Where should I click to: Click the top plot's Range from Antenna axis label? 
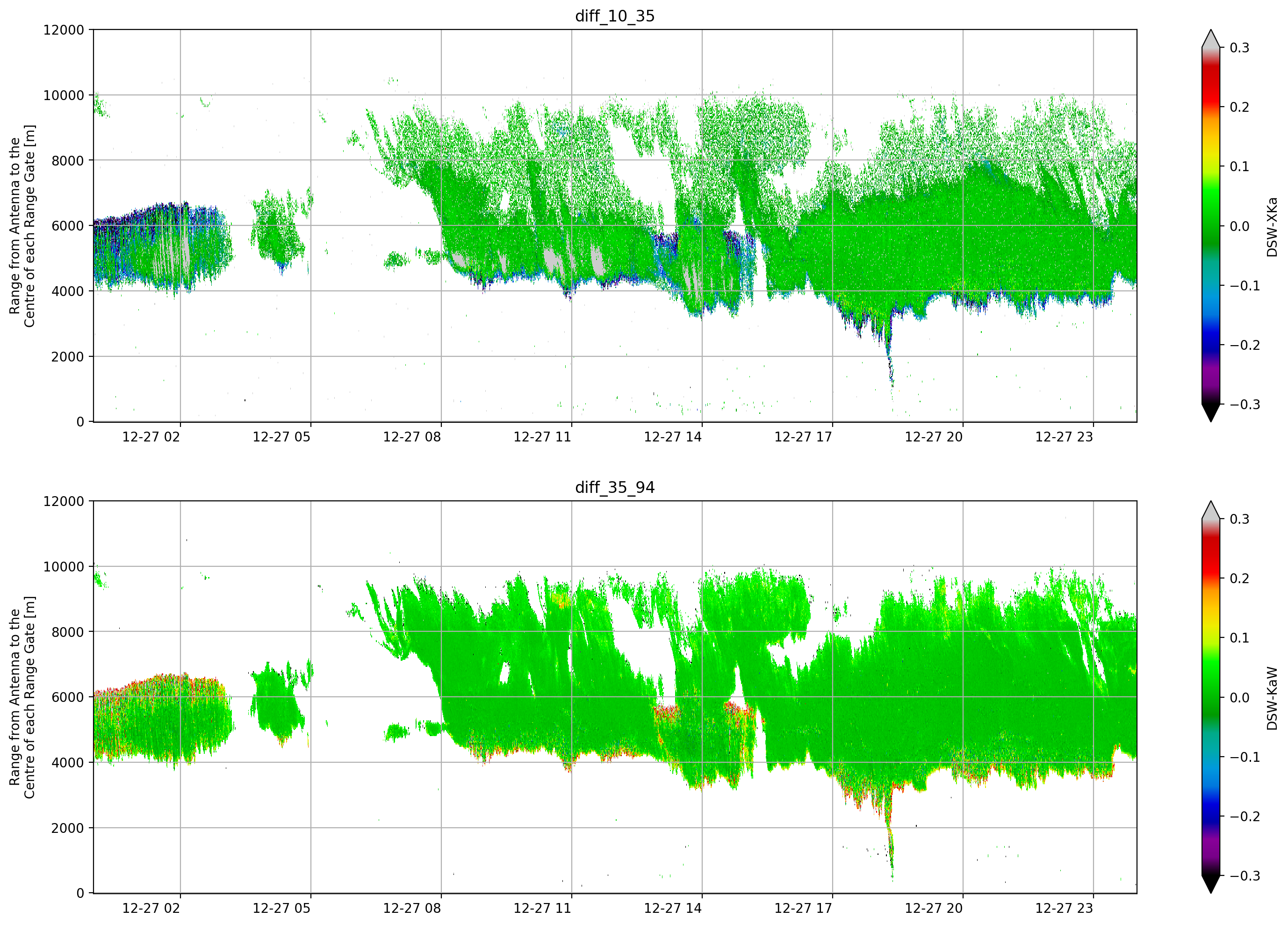22,225
